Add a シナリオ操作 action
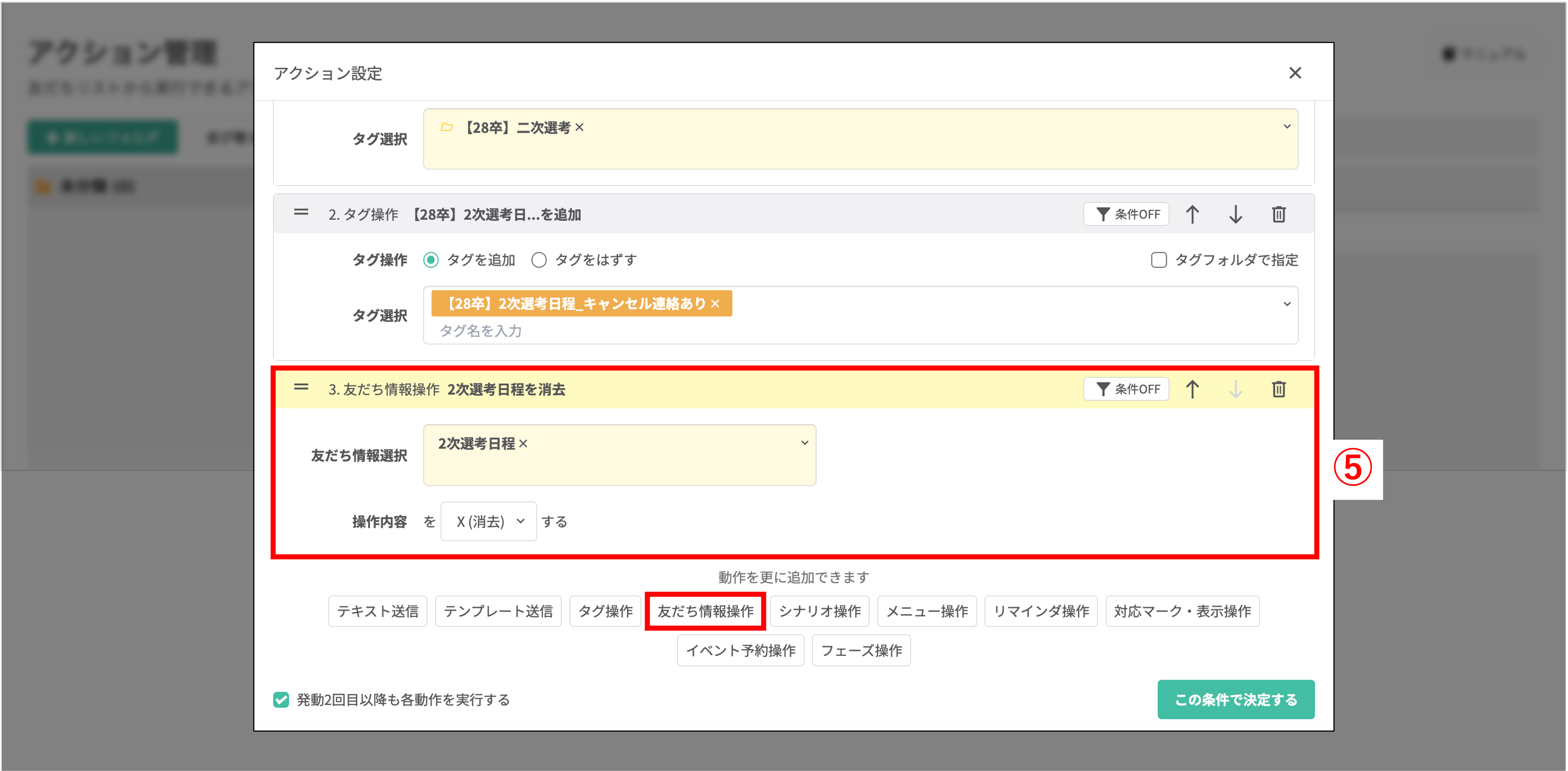 coord(819,611)
